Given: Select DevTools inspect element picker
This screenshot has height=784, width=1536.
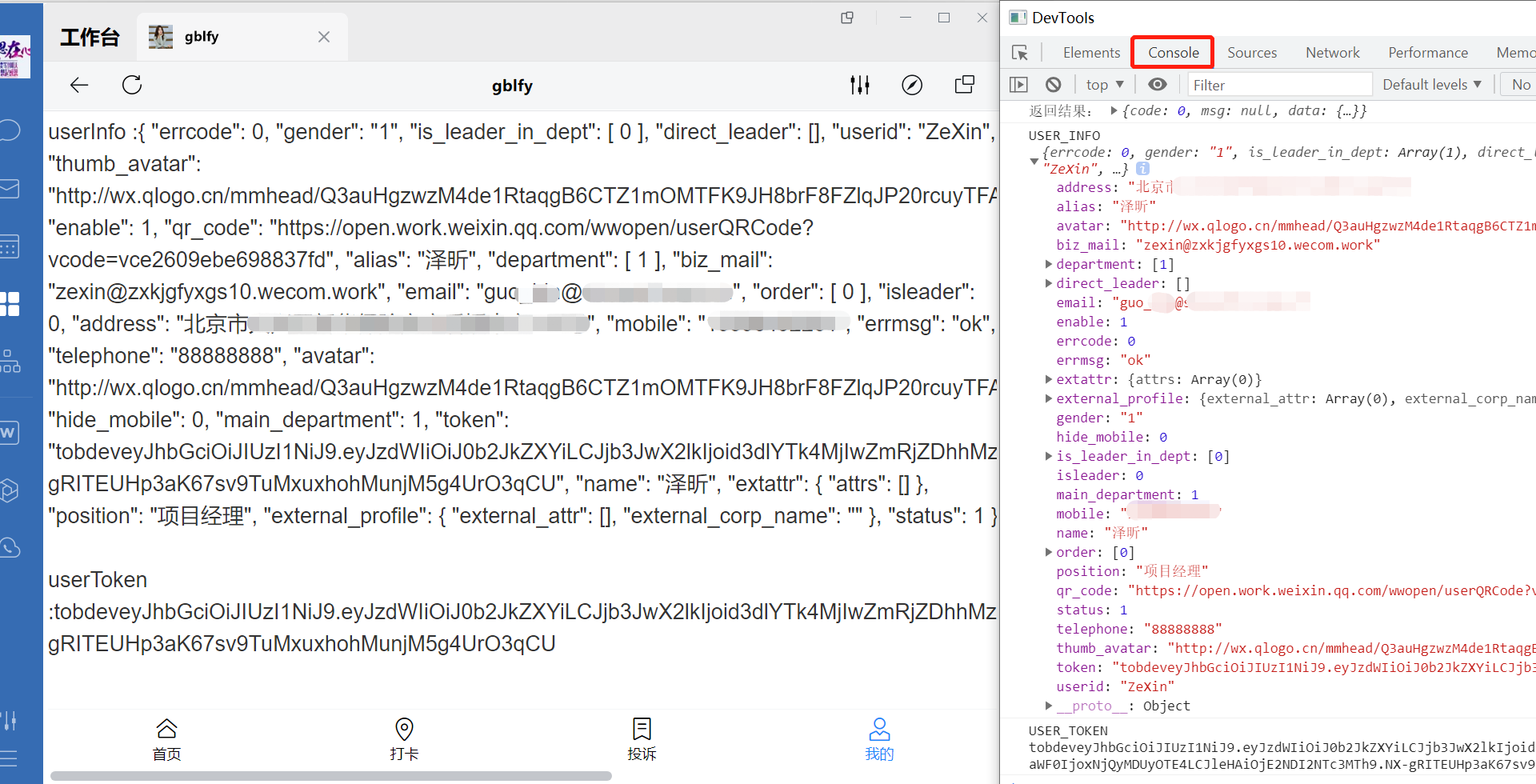Looking at the screenshot, I should click(1020, 53).
